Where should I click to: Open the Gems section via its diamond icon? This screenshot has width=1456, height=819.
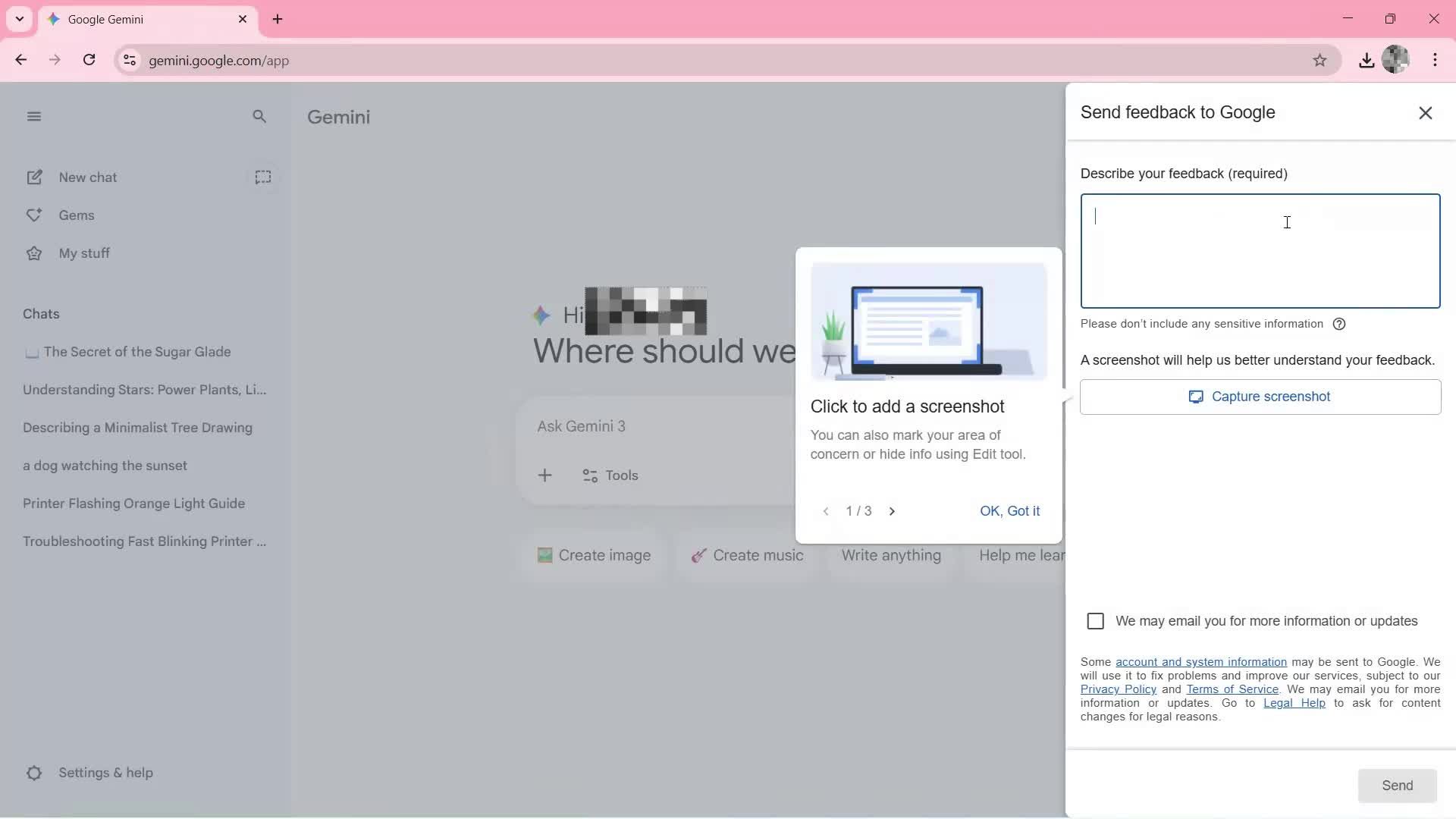coord(33,215)
